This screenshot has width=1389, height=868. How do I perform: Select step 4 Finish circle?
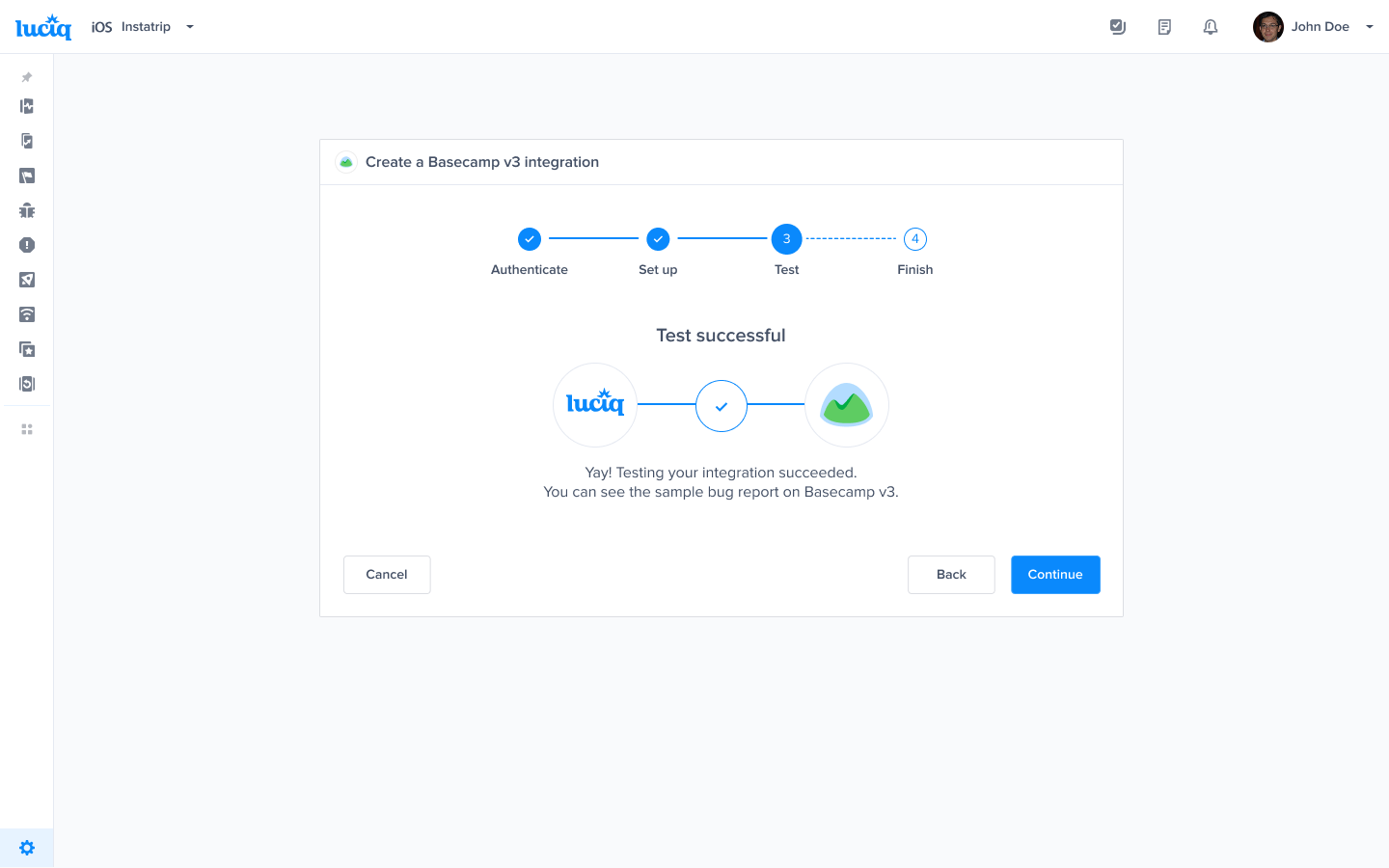915,239
